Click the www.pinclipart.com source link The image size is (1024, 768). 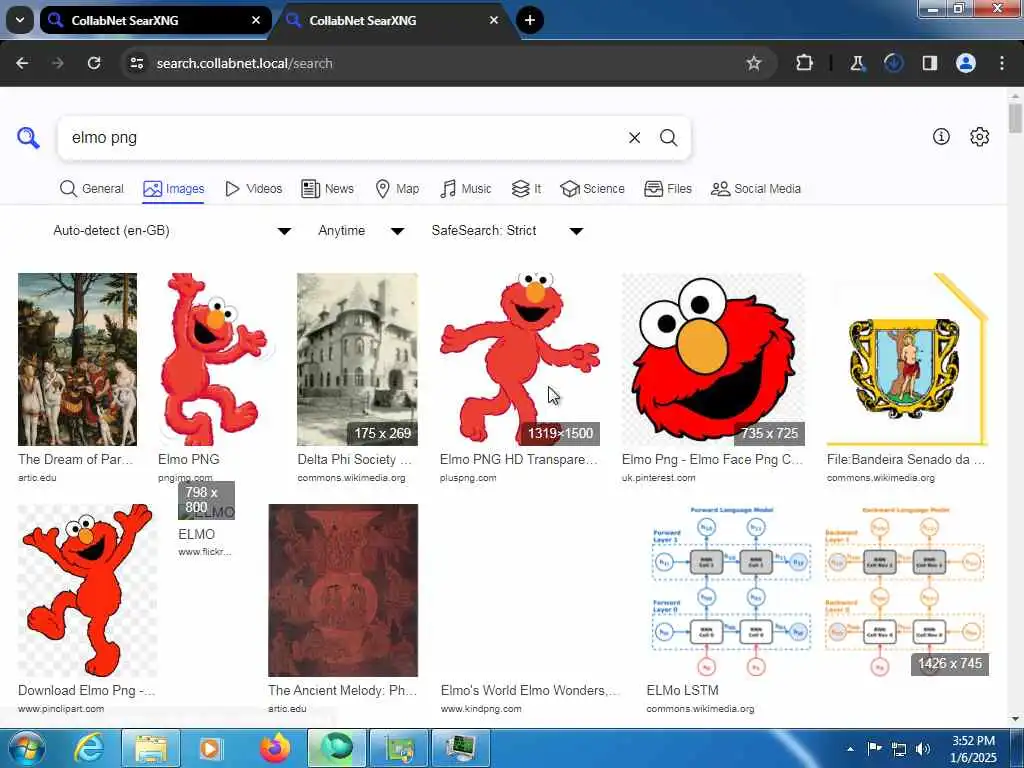[x=61, y=709]
